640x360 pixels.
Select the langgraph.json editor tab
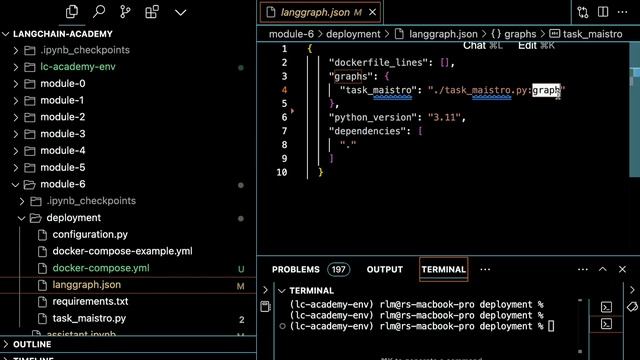(x=321, y=13)
